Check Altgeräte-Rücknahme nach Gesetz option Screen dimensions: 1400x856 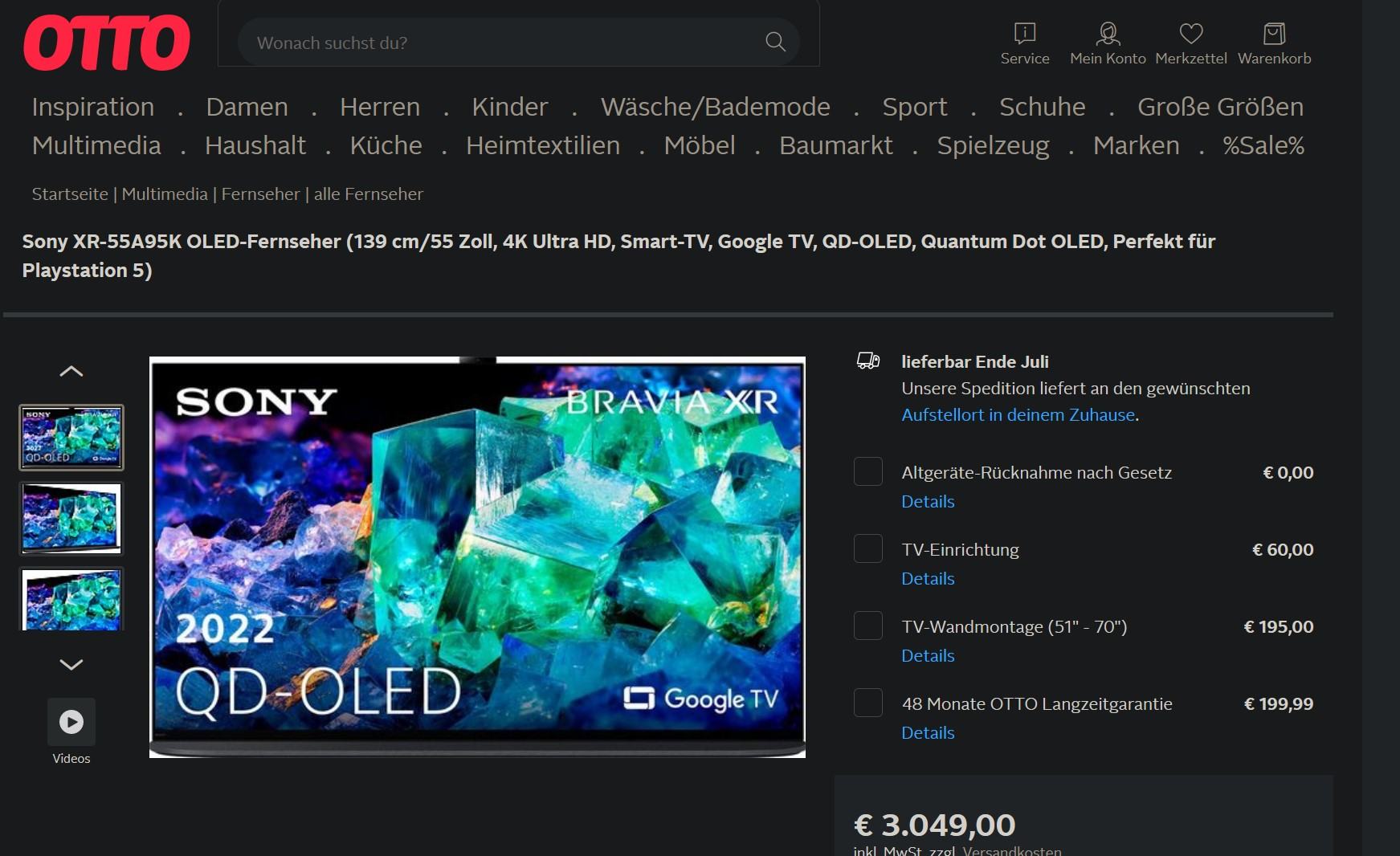pyautogui.click(x=868, y=471)
